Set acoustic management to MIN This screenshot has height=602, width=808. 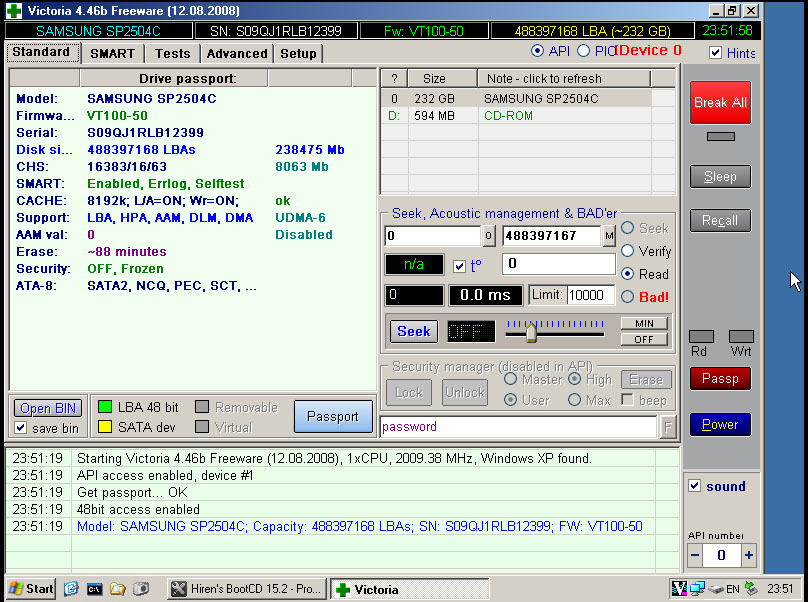pos(644,323)
